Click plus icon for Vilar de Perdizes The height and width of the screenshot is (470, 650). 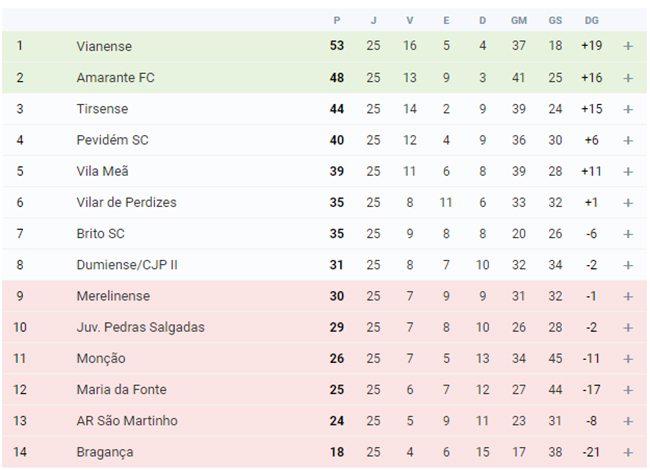click(628, 203)
